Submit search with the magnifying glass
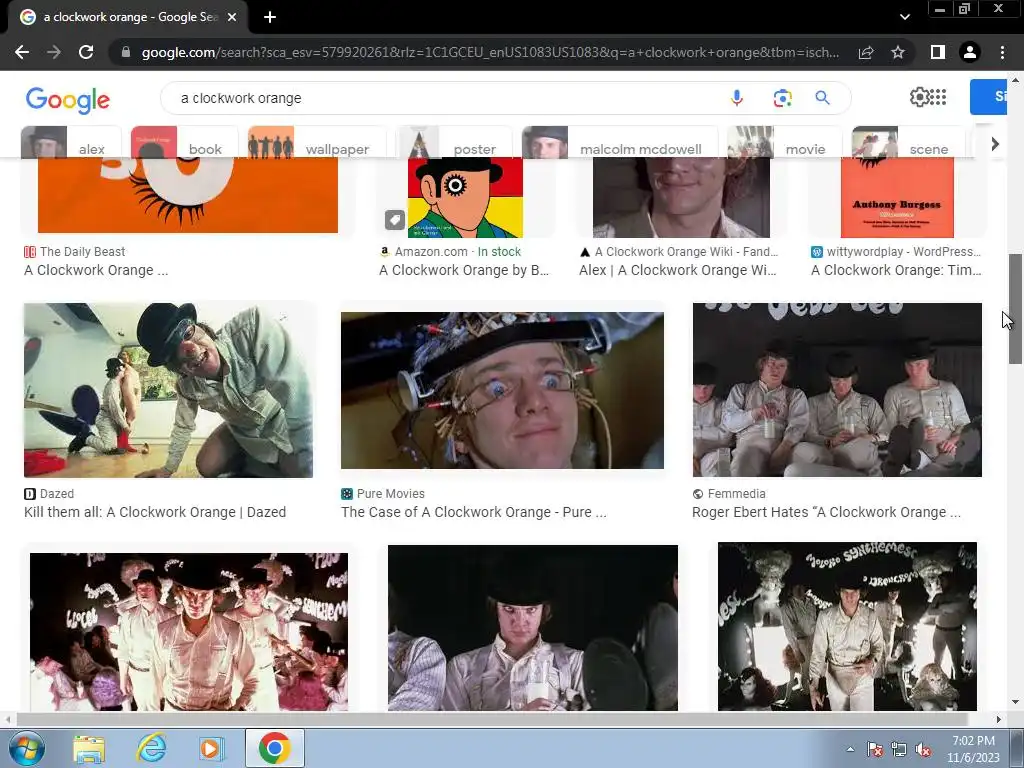 [822, 98]
